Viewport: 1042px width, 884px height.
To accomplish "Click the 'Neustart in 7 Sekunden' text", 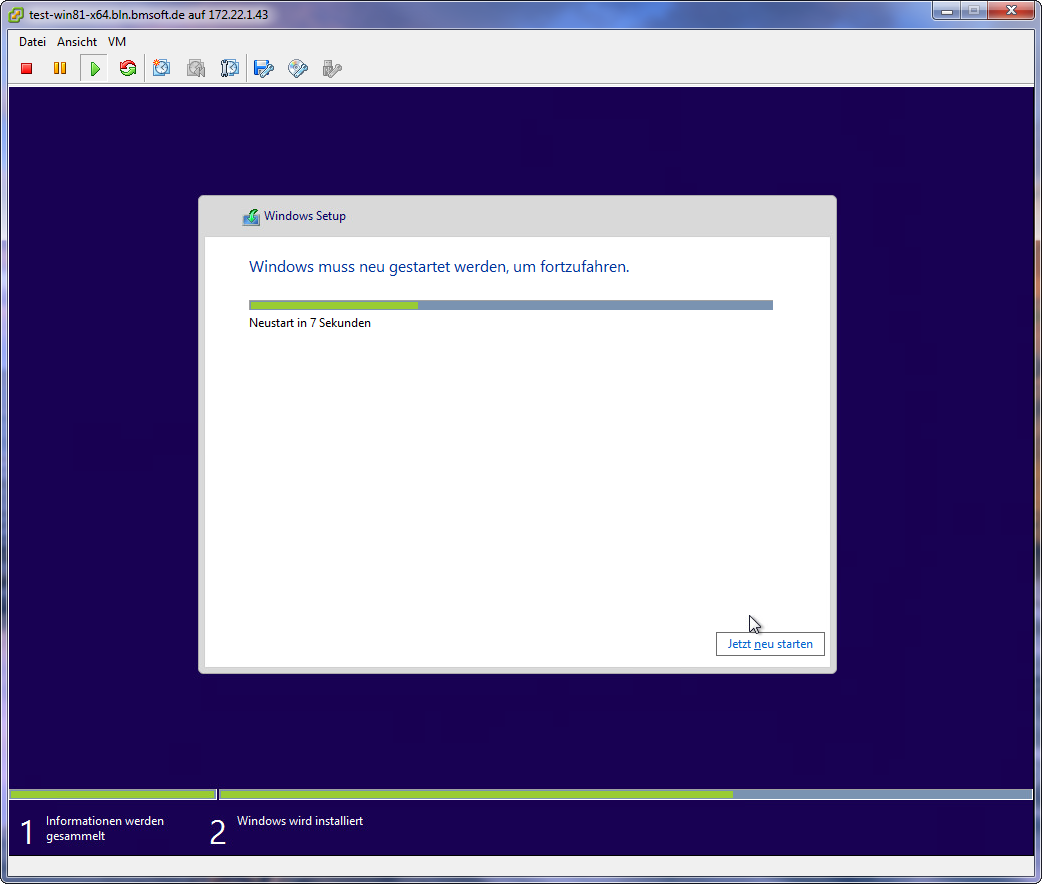I will click(310, 323).
